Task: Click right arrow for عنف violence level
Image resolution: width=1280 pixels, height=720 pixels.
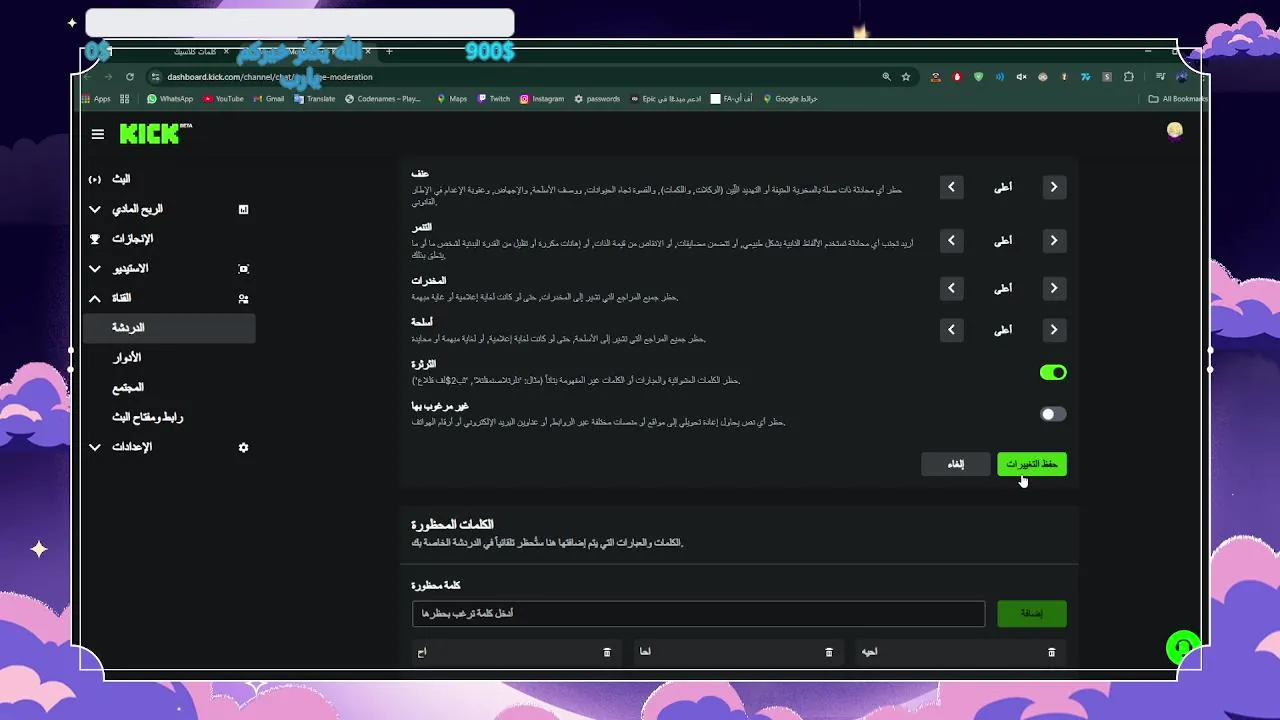Action: click(x=1054, y=187)
